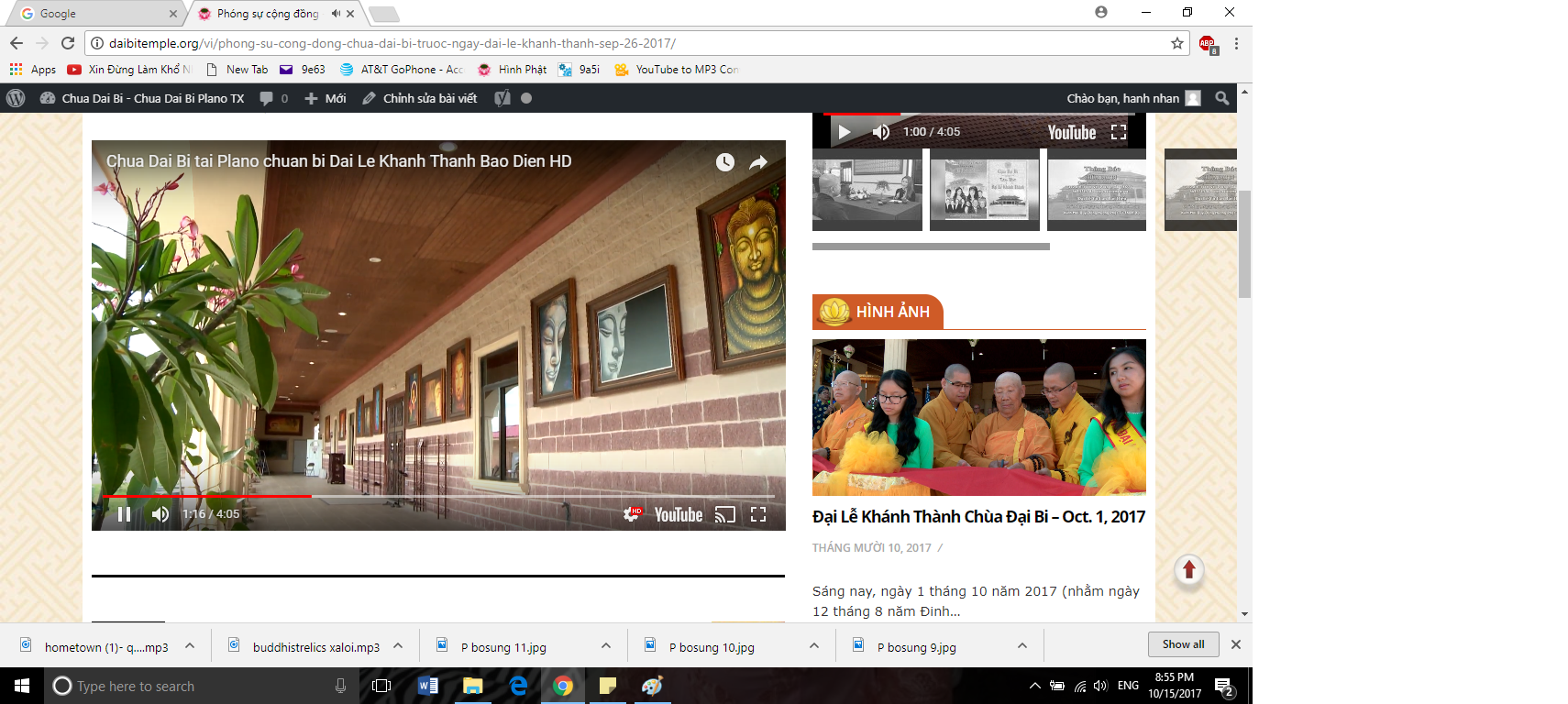Open video settings gear icon
1568x704 pixels.
pos(632,514)
